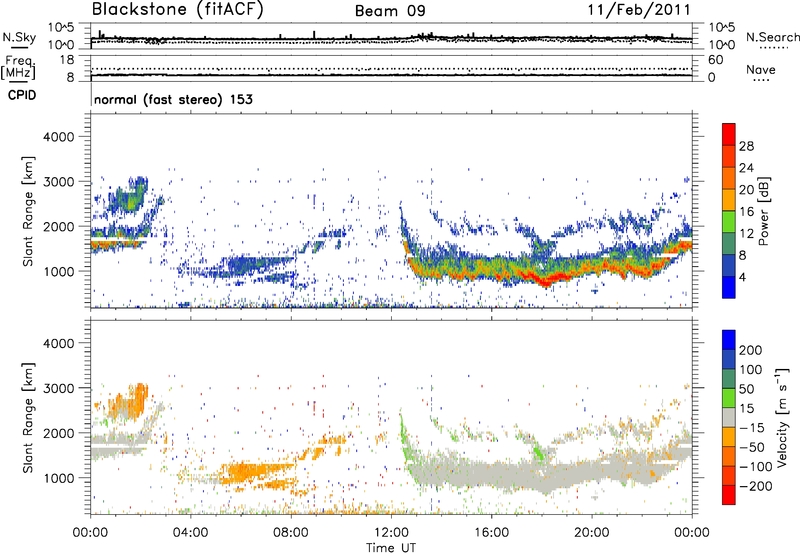Viewport: 800px width, 554px height.
Task: Select the "N.Sky" legend label
Action: click(x=19, y=37)
